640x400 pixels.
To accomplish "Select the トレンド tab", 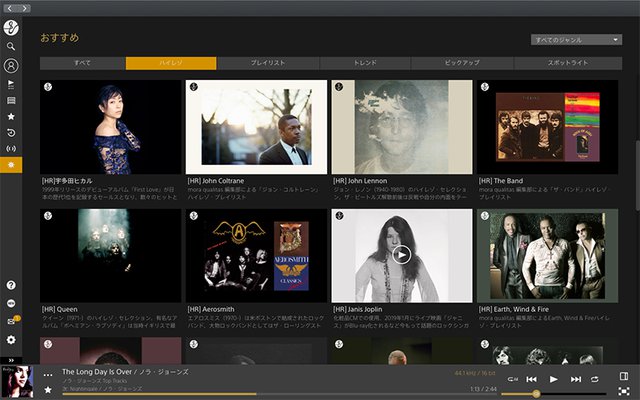I will coord(366,63).
